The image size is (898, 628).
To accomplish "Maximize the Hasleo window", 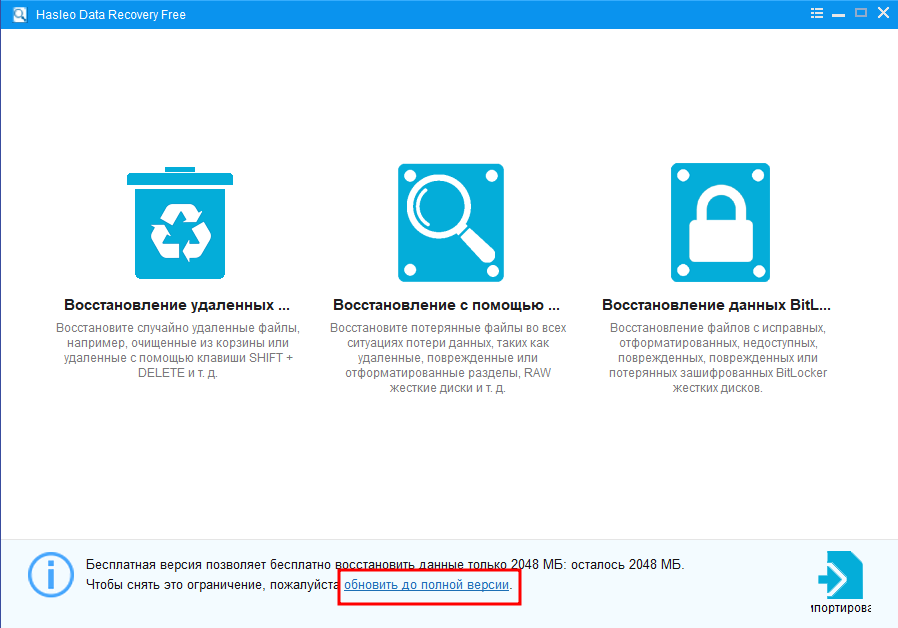I will pos(860,13).
